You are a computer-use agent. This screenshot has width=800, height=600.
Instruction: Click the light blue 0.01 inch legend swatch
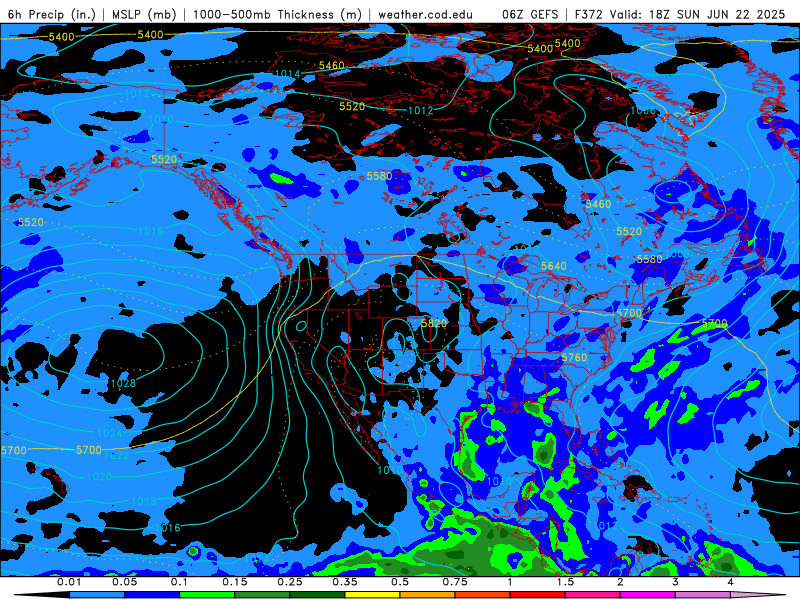click(97, 595)
